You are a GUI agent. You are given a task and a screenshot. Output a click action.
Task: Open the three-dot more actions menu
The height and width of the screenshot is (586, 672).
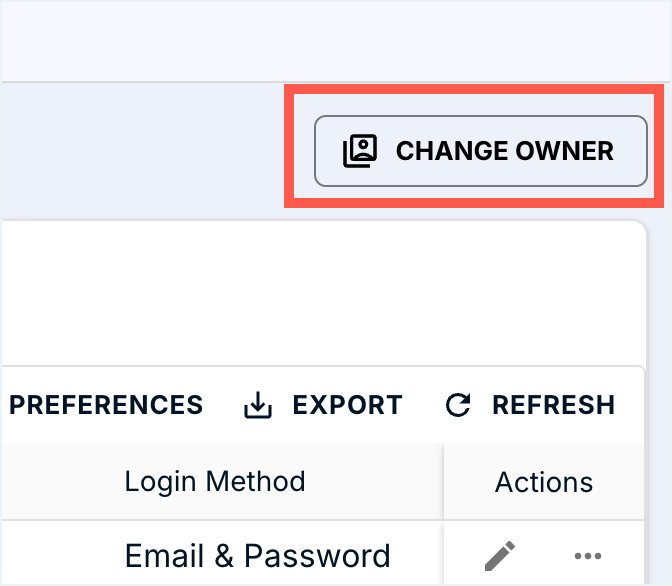click(x=588, y=556)
